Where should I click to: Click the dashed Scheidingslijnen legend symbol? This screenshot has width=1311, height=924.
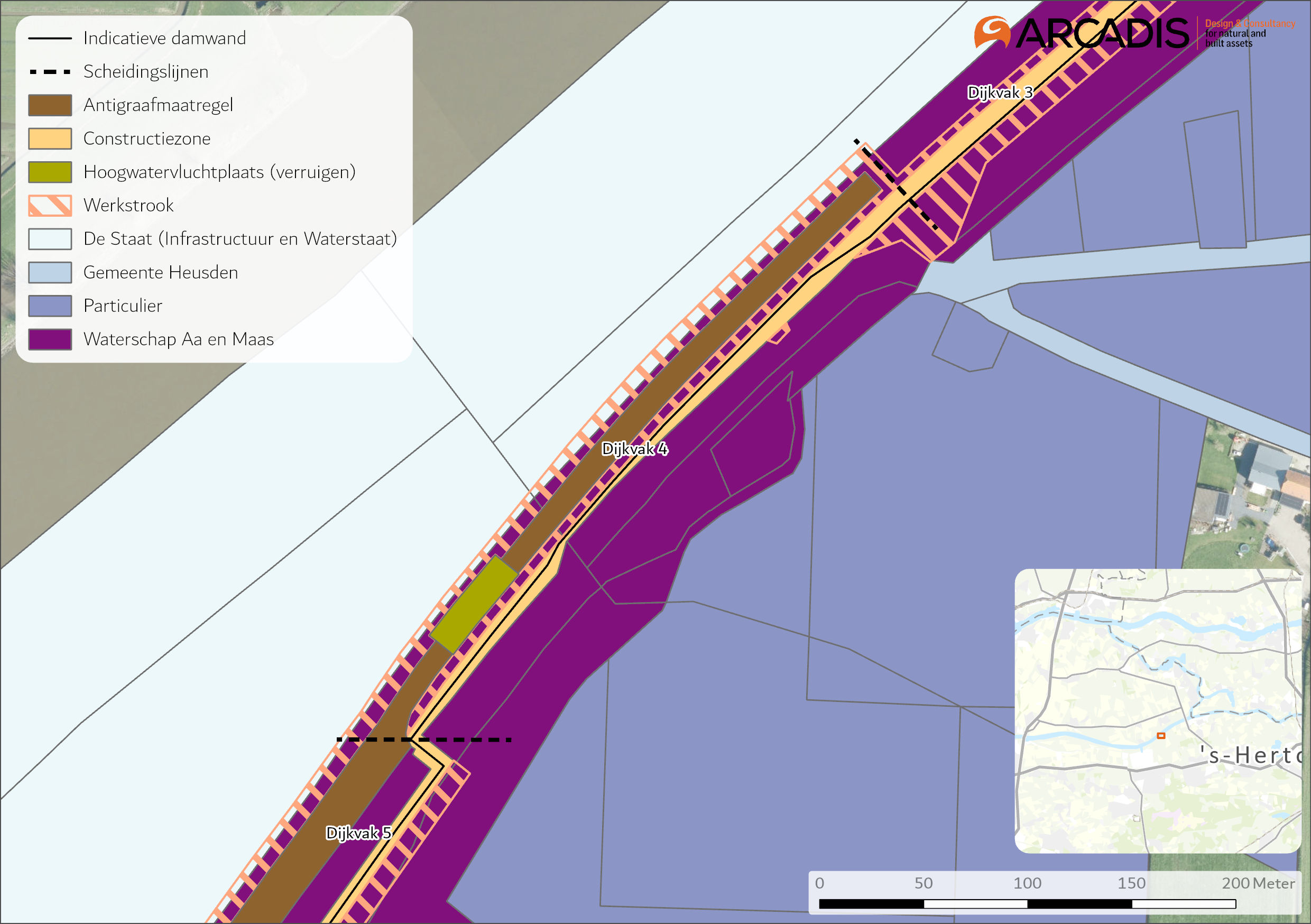(50, 72)
